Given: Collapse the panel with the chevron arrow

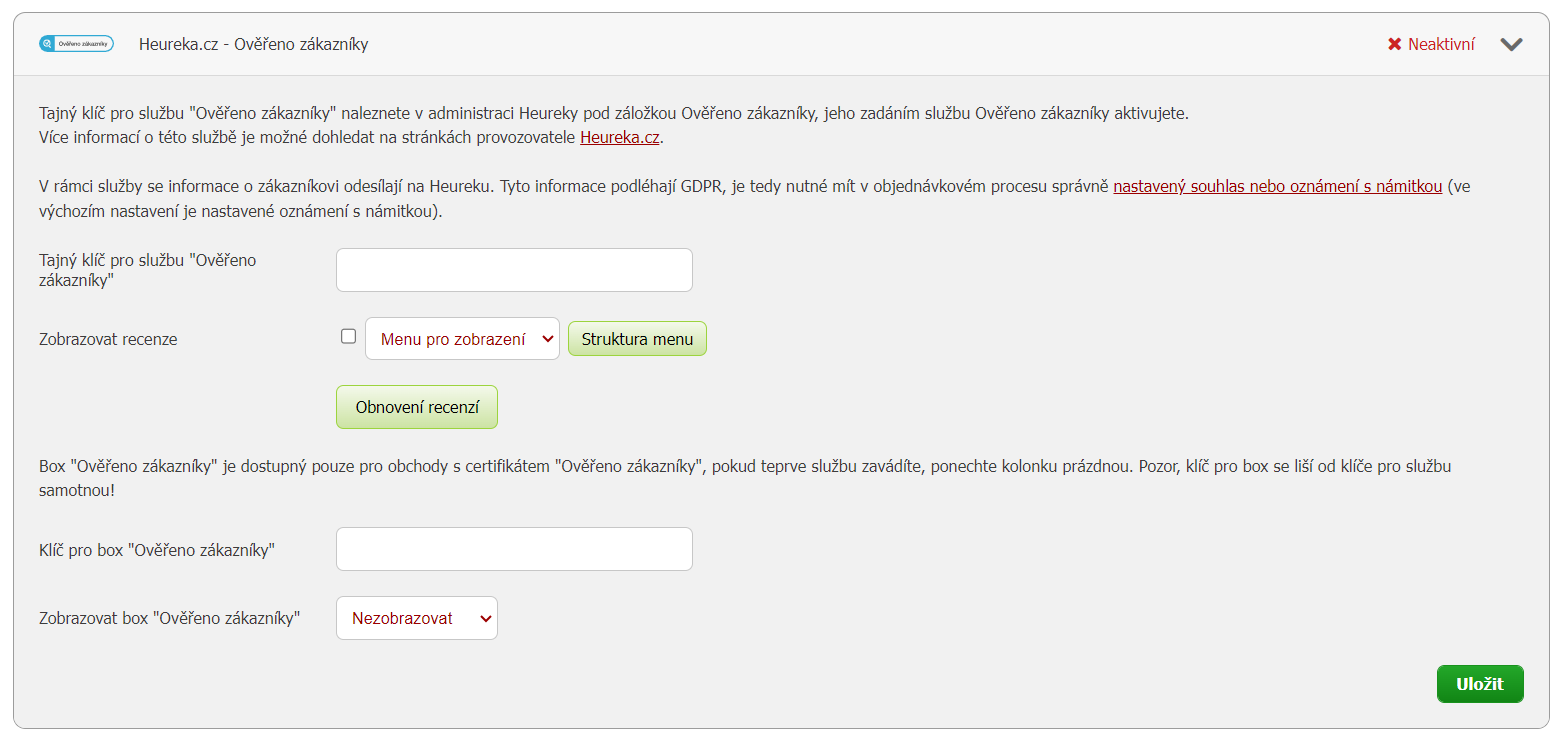Looking at the screenshot, I should [x=1511, y=44].
